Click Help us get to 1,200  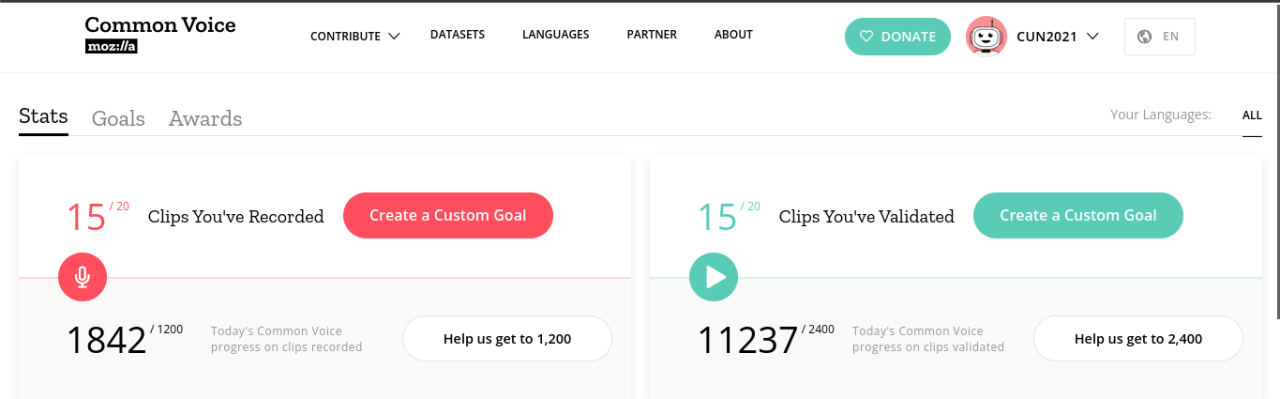(507, 339)
